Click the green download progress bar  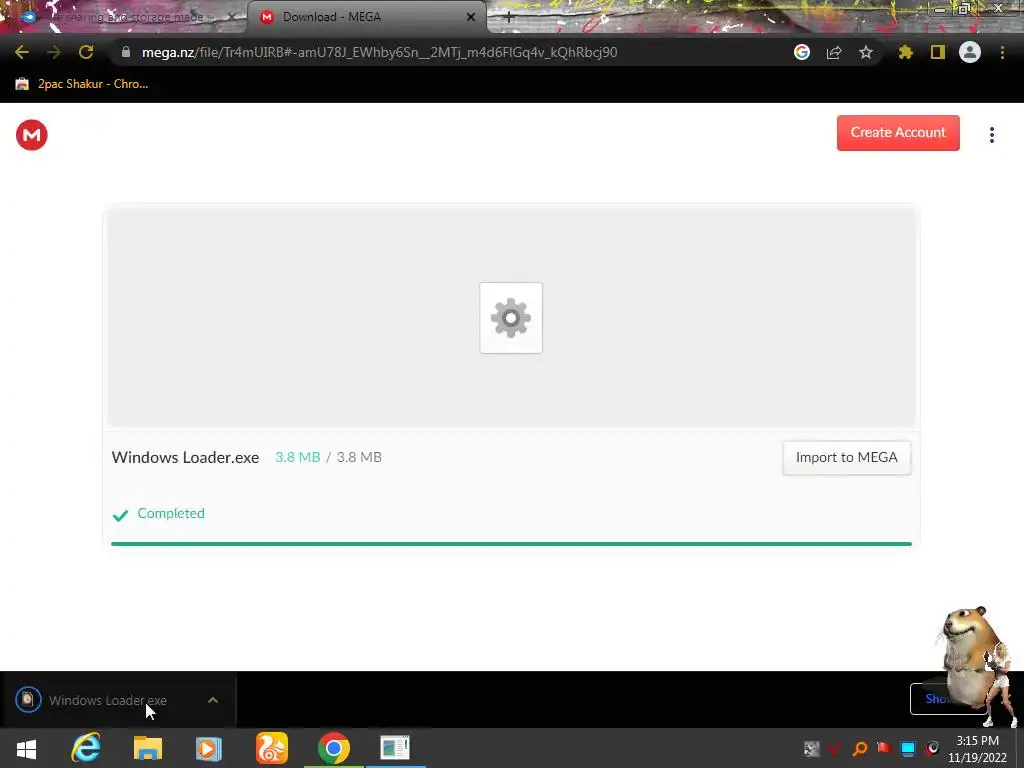511,543
